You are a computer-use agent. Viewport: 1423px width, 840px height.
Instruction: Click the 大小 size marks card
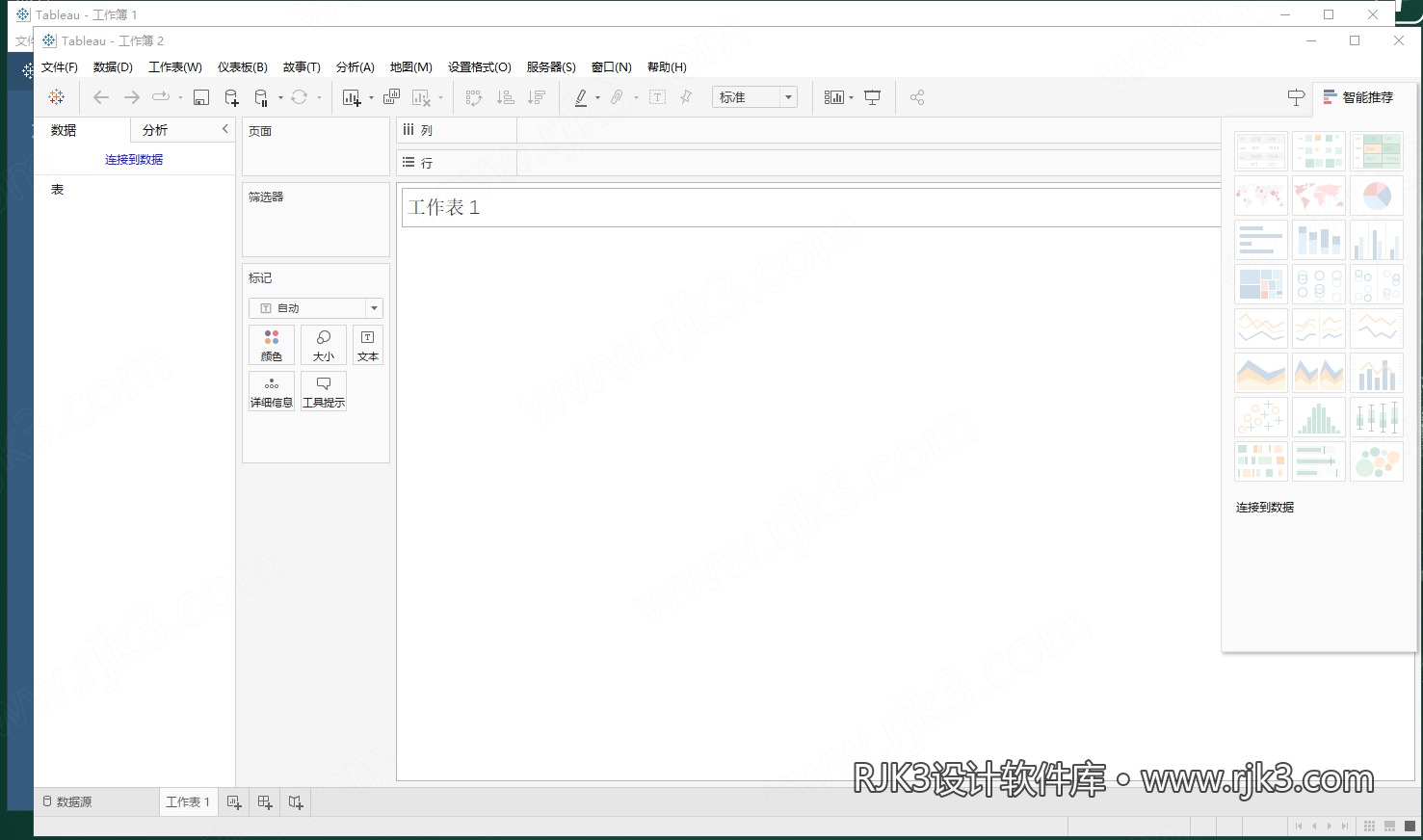pyautogui.click(x=324, y=345)
